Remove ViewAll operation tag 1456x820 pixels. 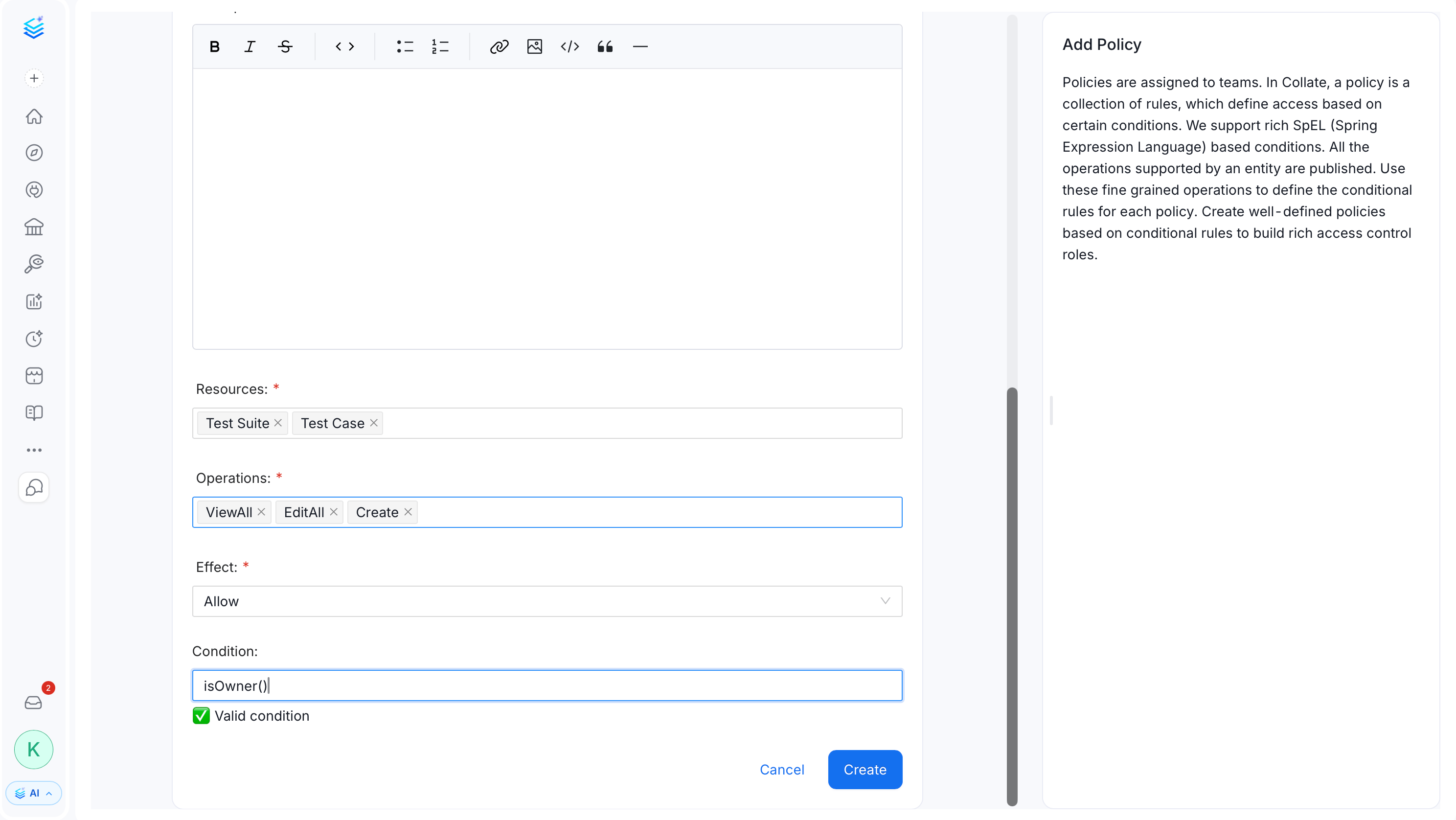coord(261,513)
